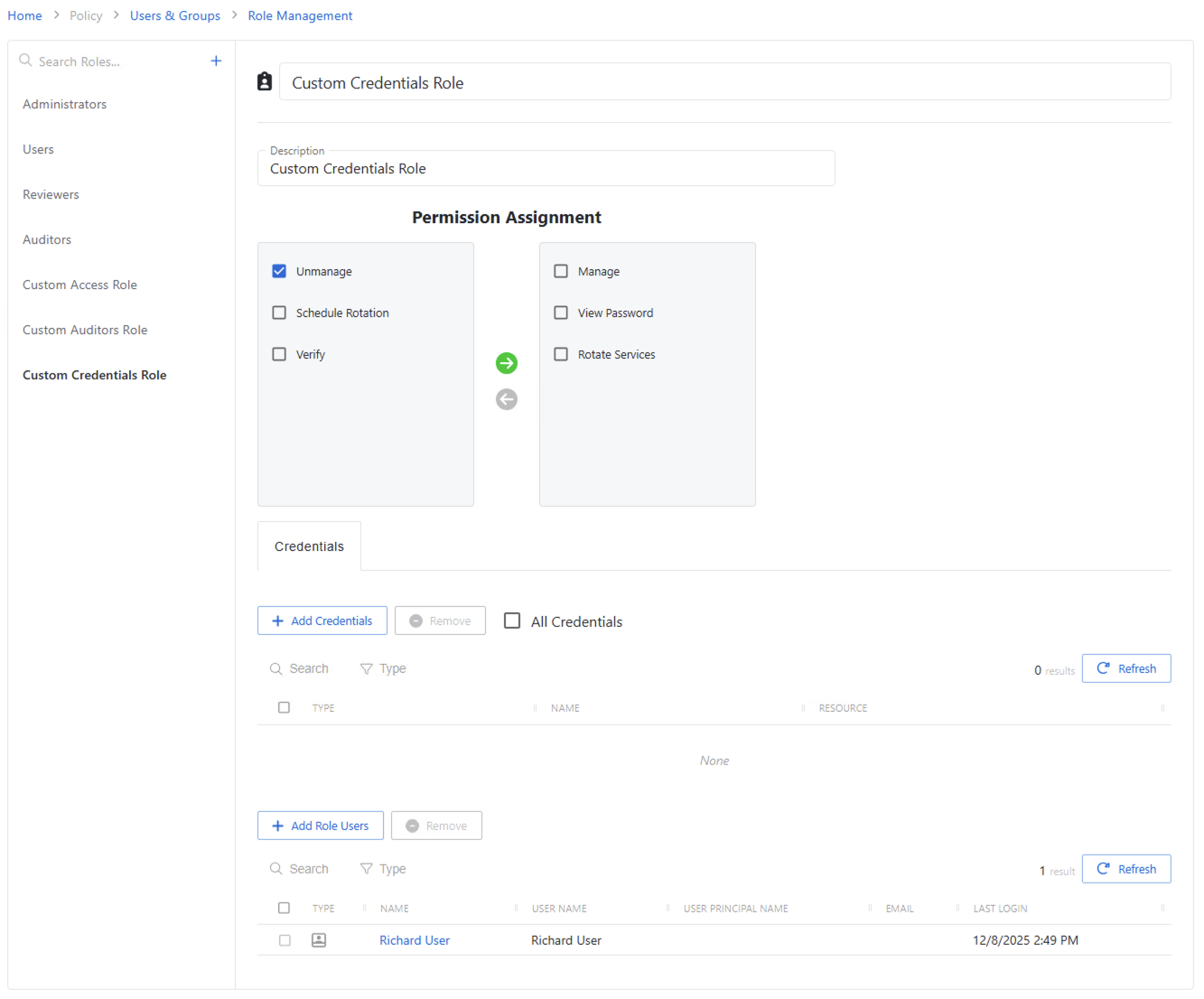Click the search icon beside Search Roles

click(25, 61)
